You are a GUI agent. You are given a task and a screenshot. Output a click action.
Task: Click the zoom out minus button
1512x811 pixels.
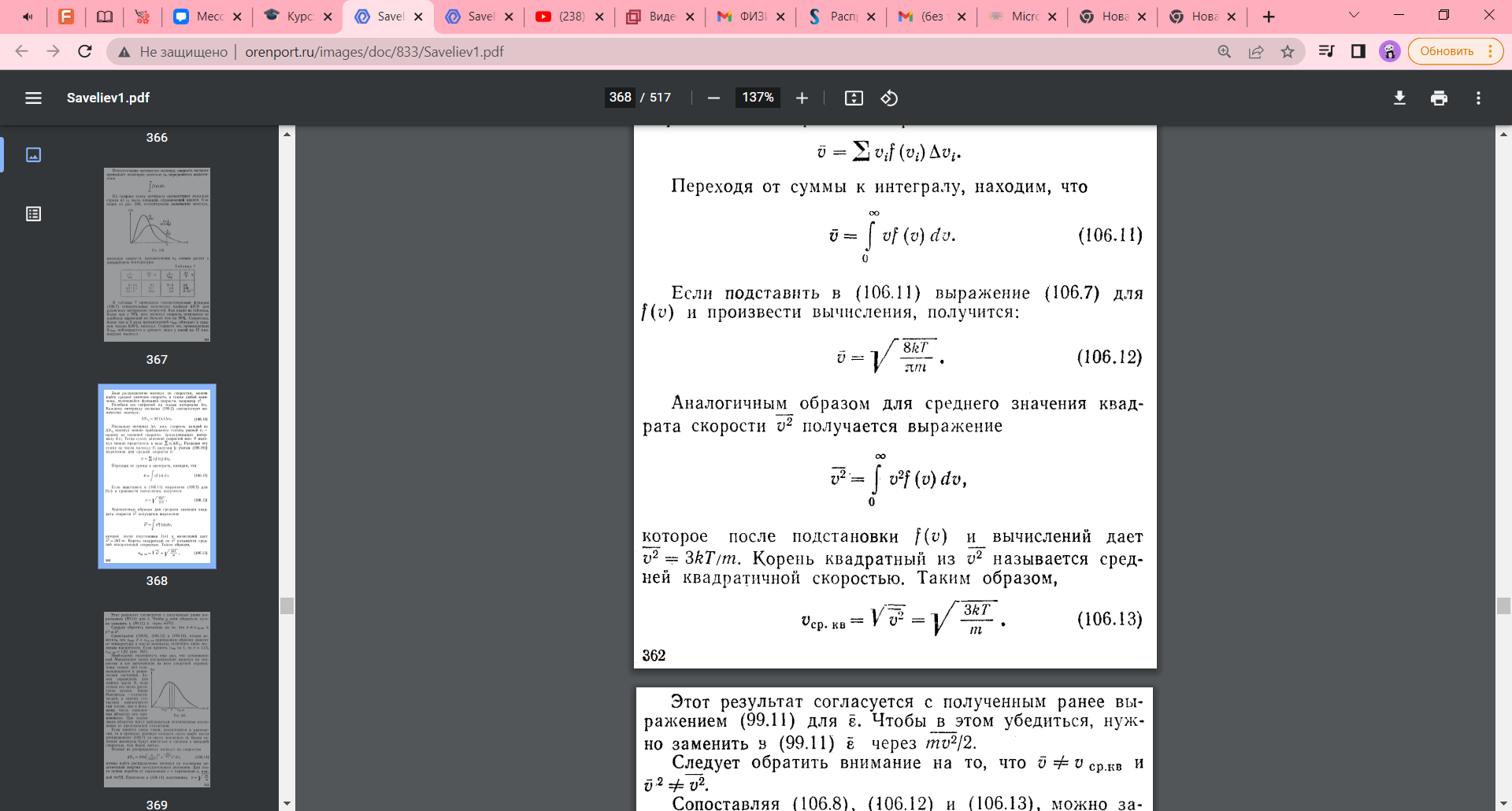(713, 98)
